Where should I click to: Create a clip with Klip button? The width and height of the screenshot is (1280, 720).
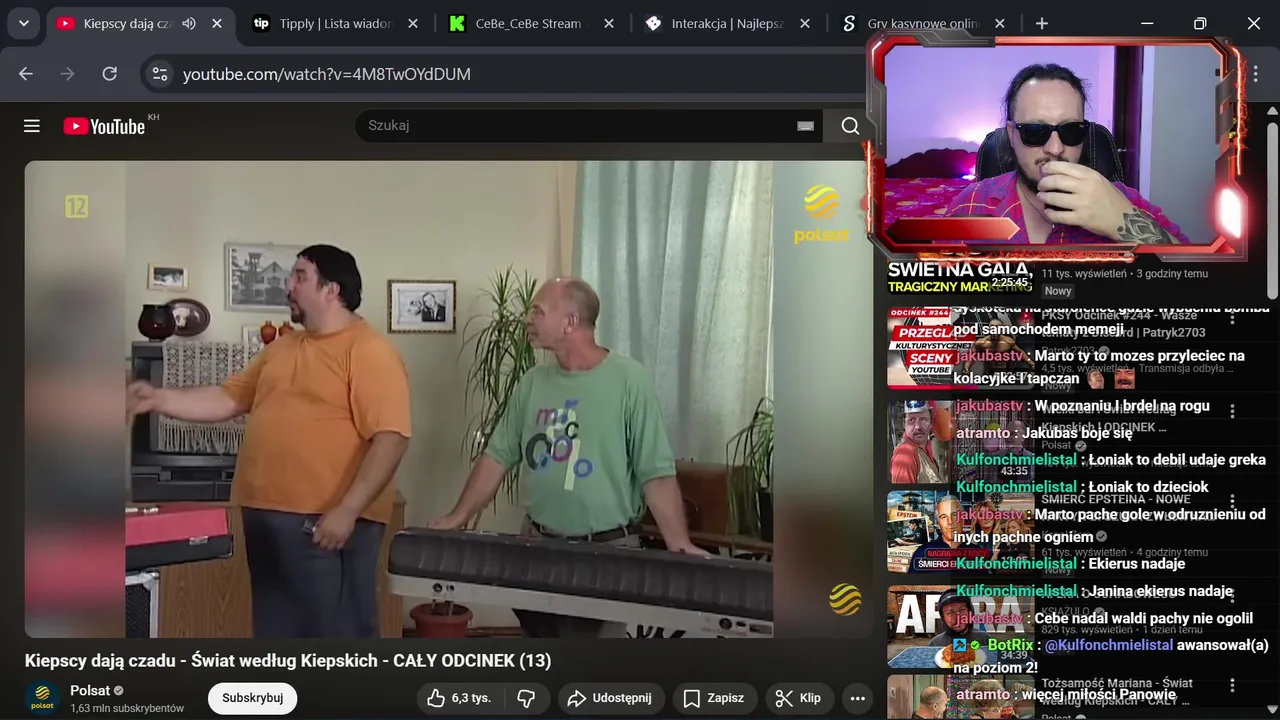click(x=799, y=698)
